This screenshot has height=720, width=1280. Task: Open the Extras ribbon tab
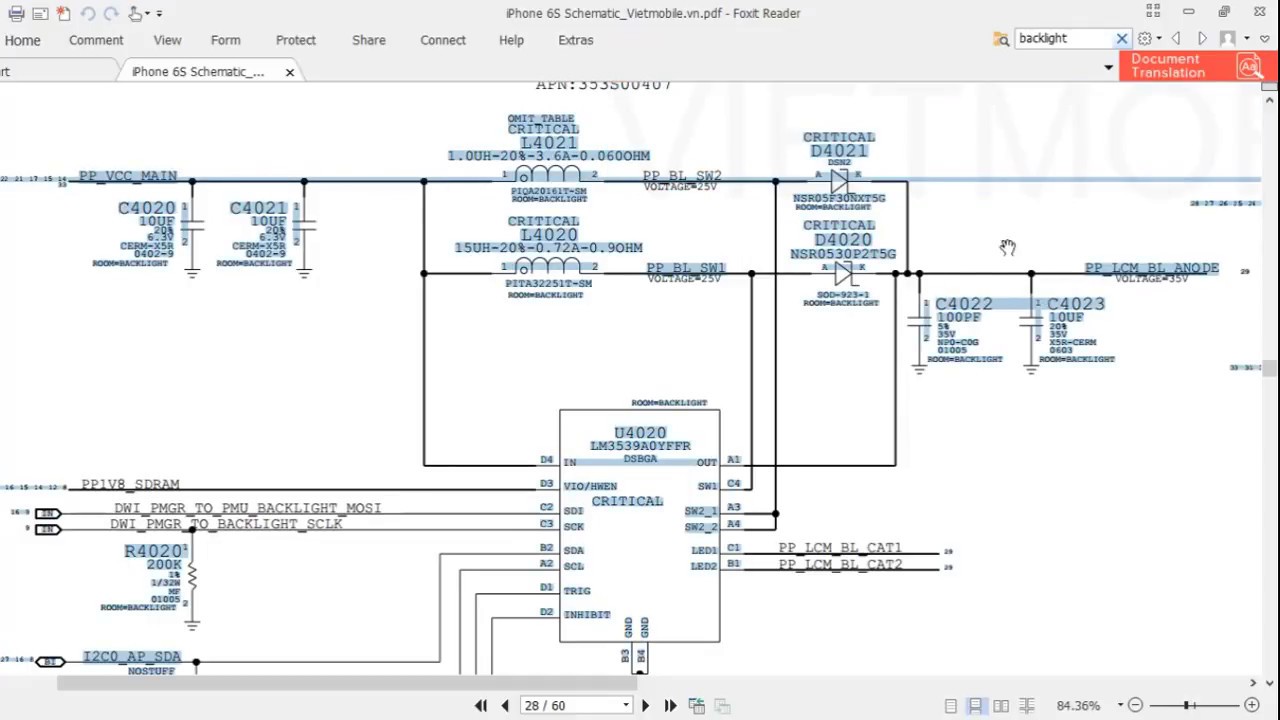click(576, 40)
